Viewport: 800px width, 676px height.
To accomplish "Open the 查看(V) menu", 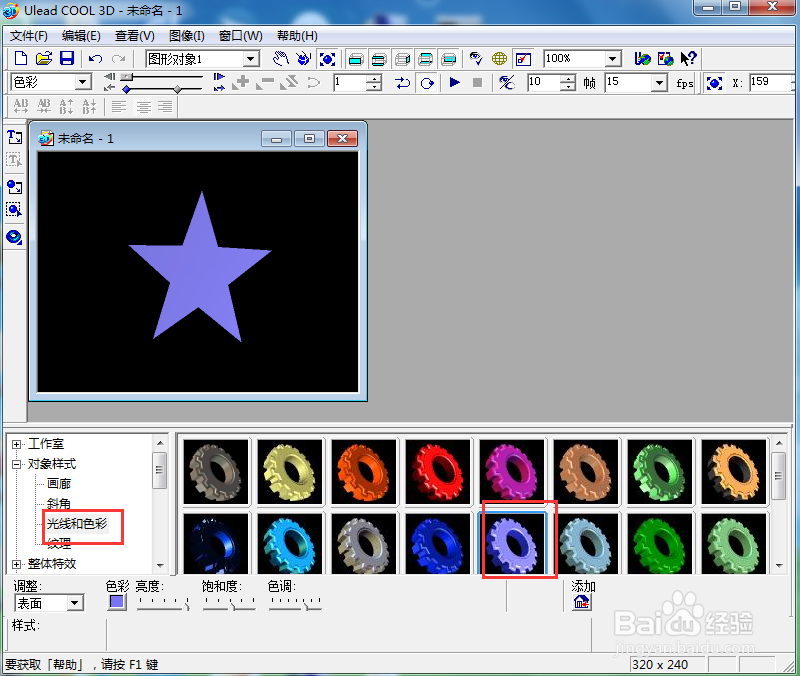I will coord(135,36).
